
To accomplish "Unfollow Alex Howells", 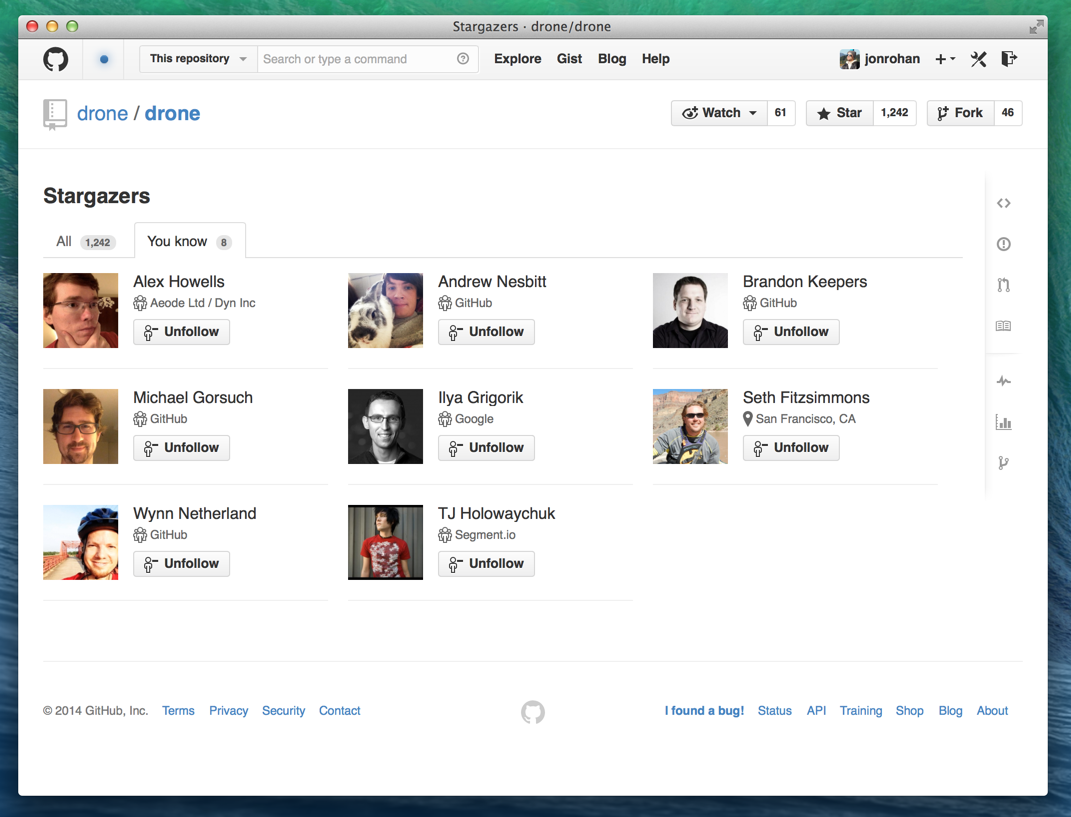I will point(182,332).
